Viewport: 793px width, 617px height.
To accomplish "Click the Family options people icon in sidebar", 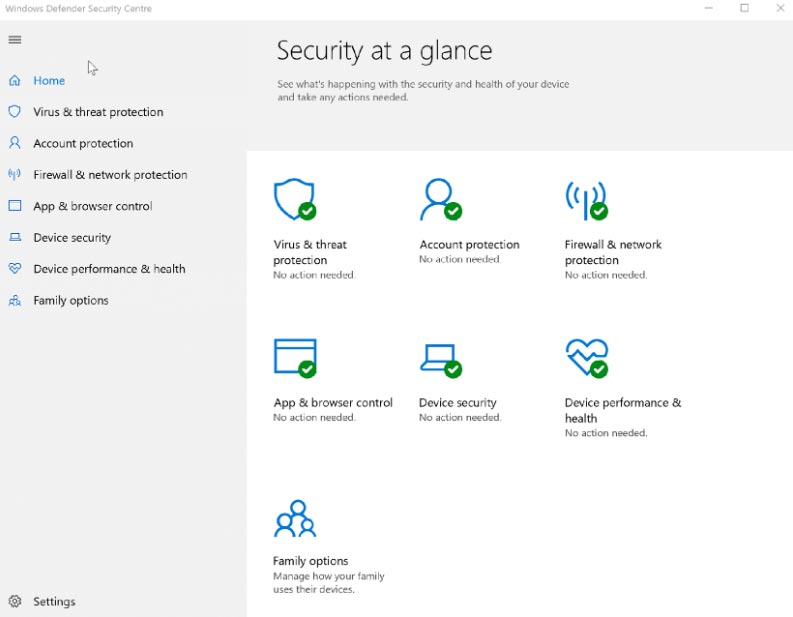I will [x=15, y=300].
